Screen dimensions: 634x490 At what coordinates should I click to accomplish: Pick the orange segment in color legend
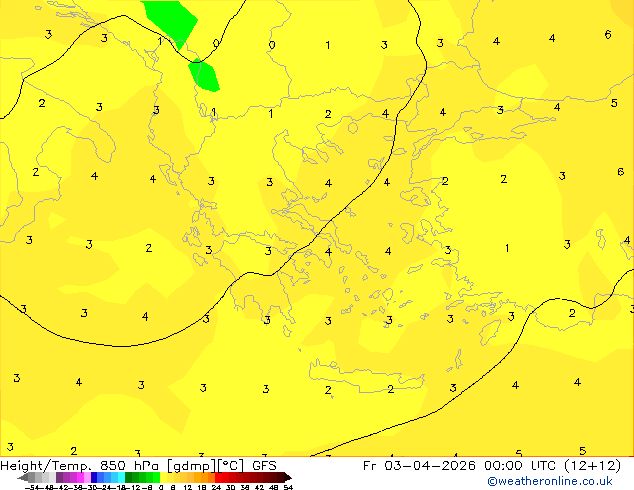[201, 477]
